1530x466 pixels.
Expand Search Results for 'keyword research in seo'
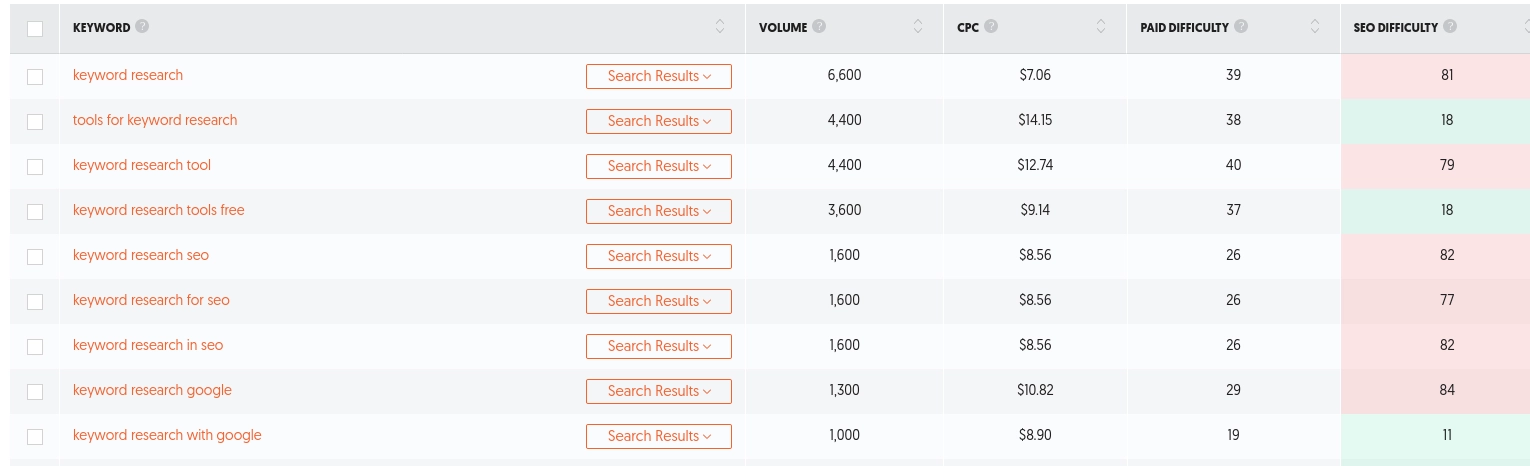click(x=659, y=346)
